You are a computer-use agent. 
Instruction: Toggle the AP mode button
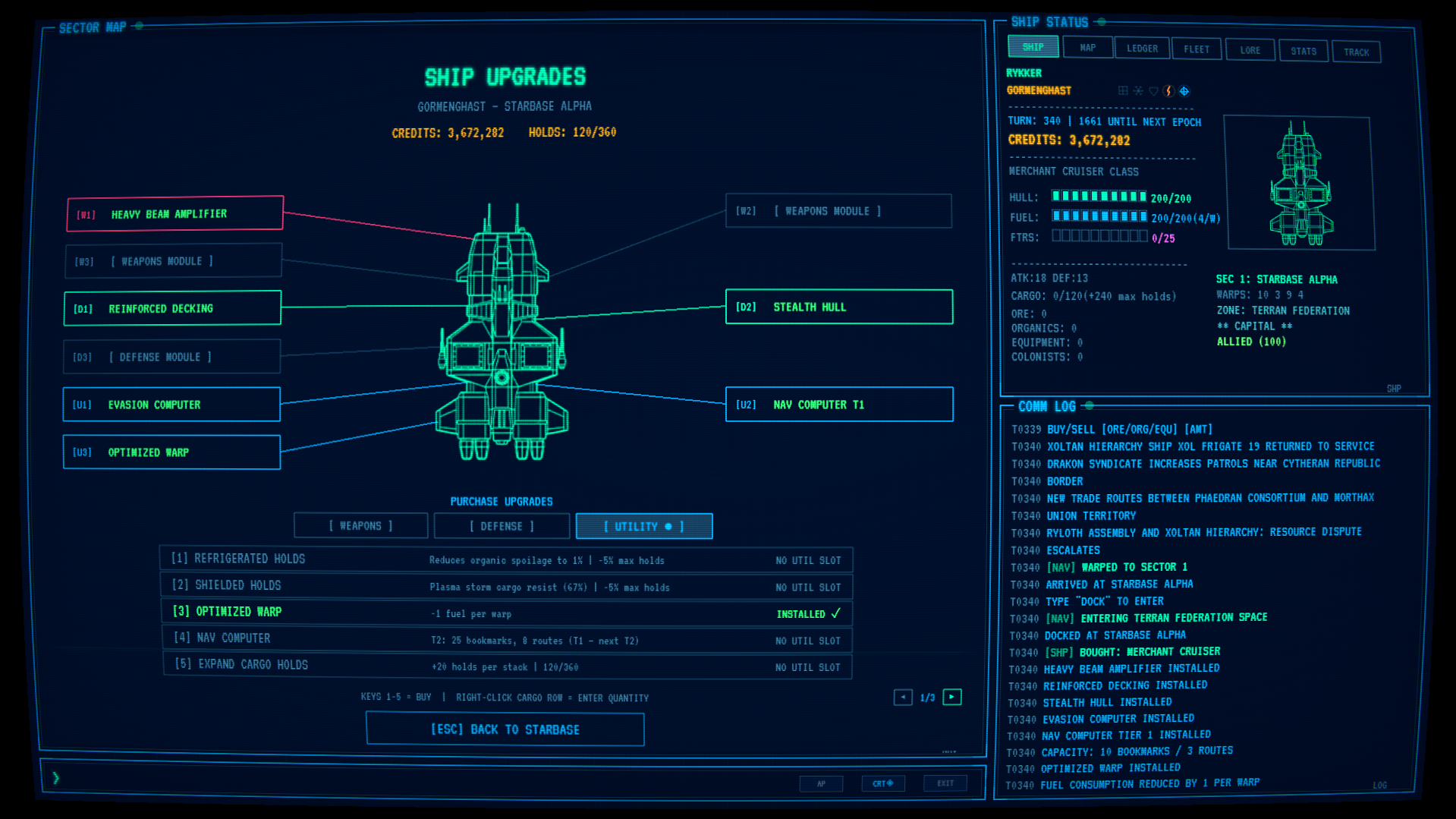pyautogui.click(x=821, y=783)
